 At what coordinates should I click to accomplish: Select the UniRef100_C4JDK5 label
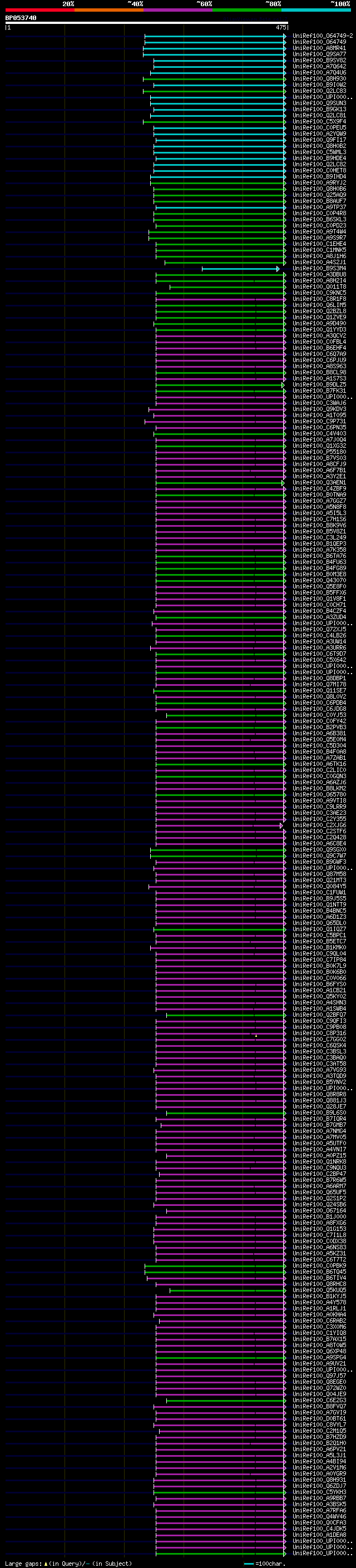point(319,1529)
